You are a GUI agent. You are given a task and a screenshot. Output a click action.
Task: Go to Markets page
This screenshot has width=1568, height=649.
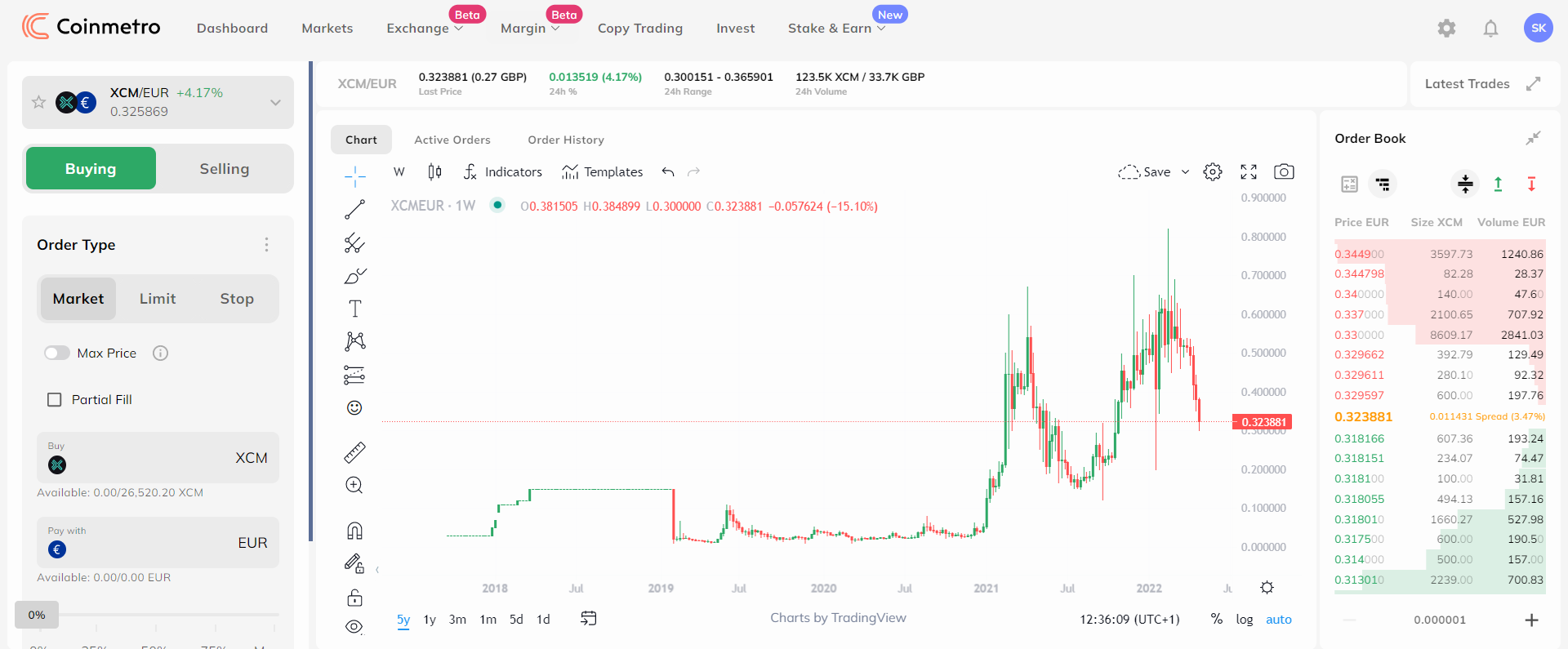click(327, 28)
